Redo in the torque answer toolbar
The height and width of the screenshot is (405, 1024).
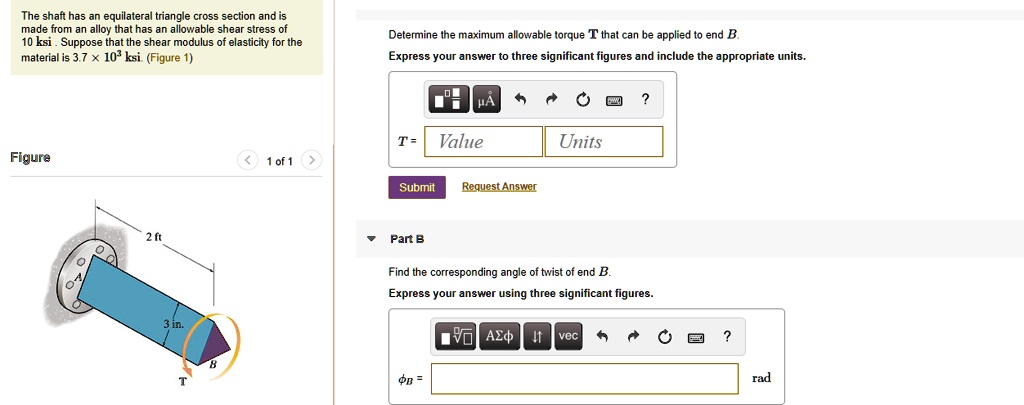552,99
